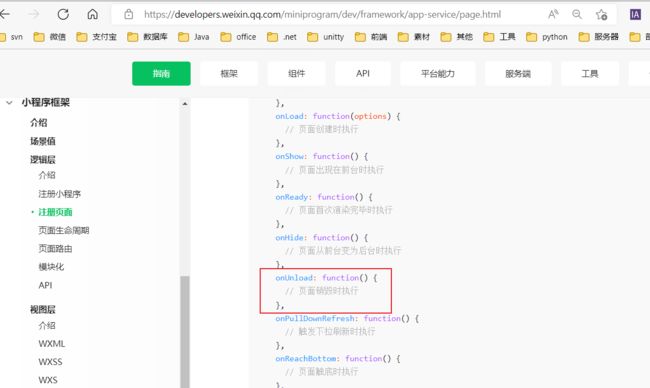Image resolution: width=650 pixels, height=388 pixels.
Task: Open the 工具 bookmark folder
Action: coord(500,37)
